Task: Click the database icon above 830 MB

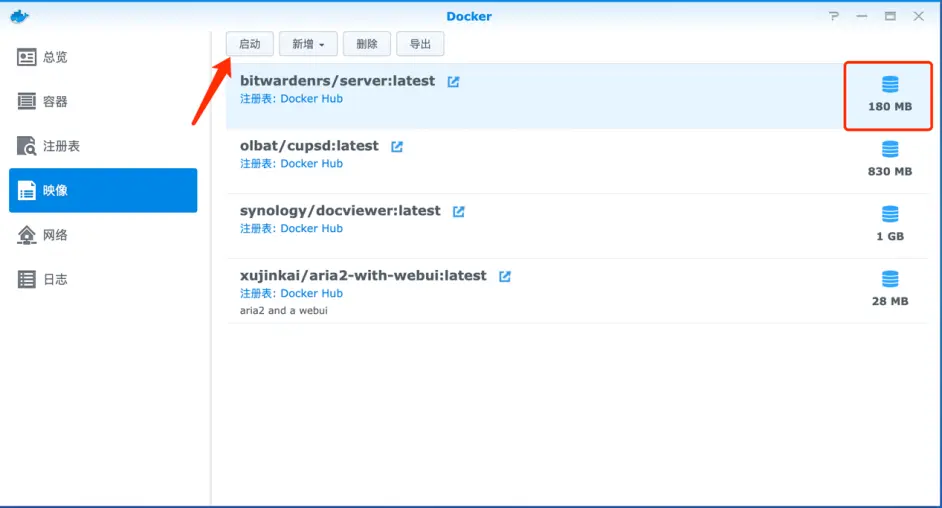Action: (x=890, y=149)
